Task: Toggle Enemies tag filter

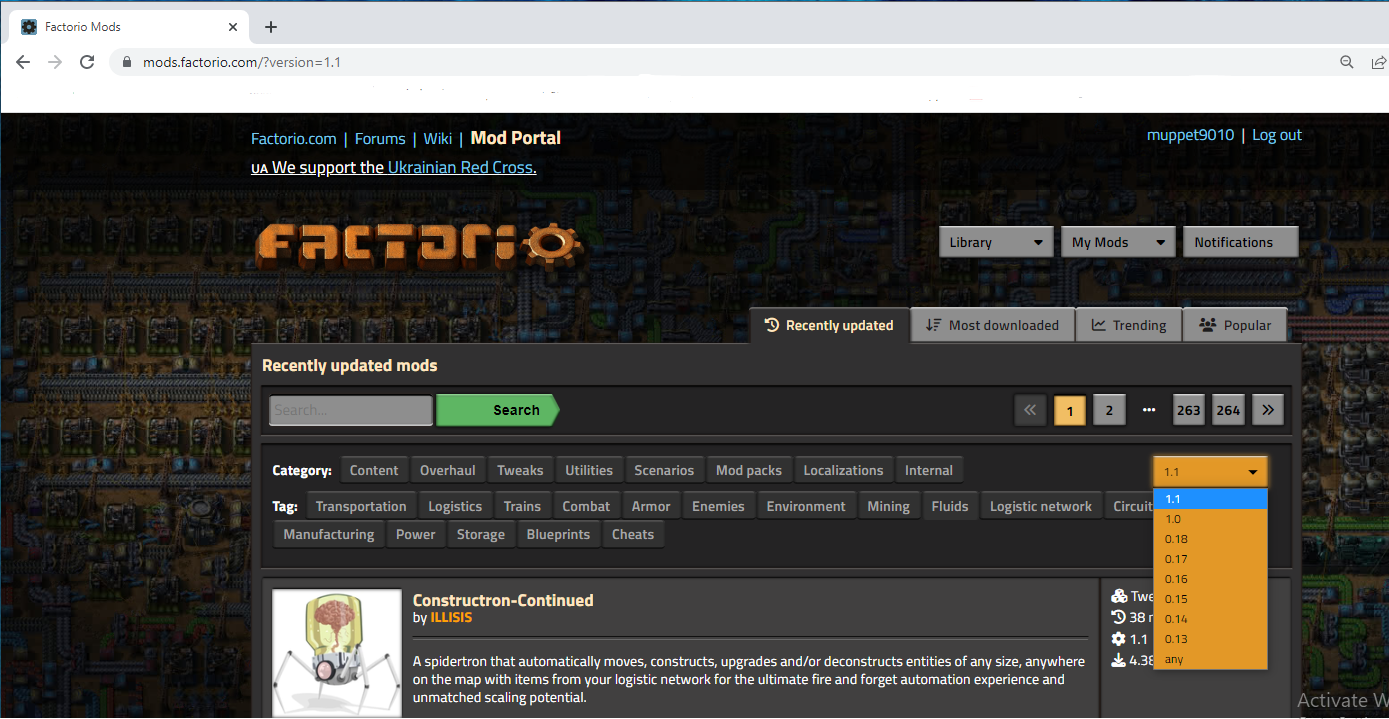Action: point(718,506)
